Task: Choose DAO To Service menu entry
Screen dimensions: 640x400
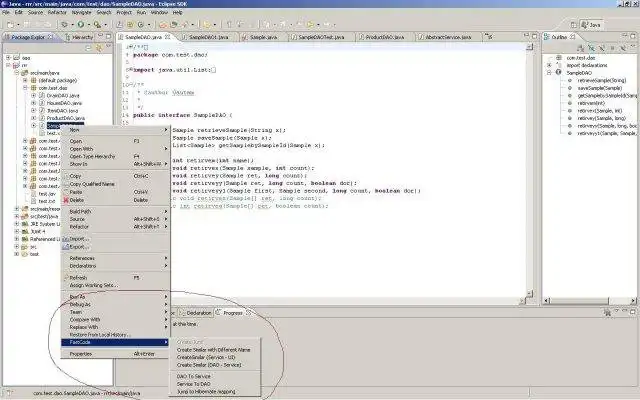Action: [x=194, y=376]
